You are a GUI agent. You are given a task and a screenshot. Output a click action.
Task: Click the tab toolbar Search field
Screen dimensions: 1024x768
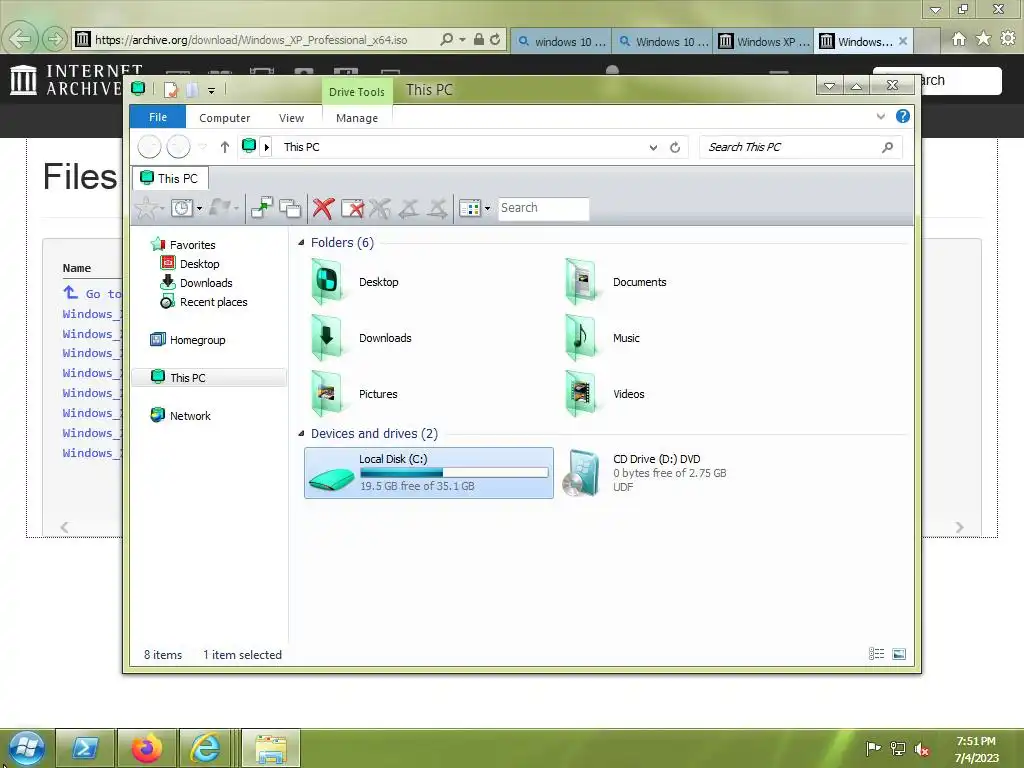coord(543,208)
